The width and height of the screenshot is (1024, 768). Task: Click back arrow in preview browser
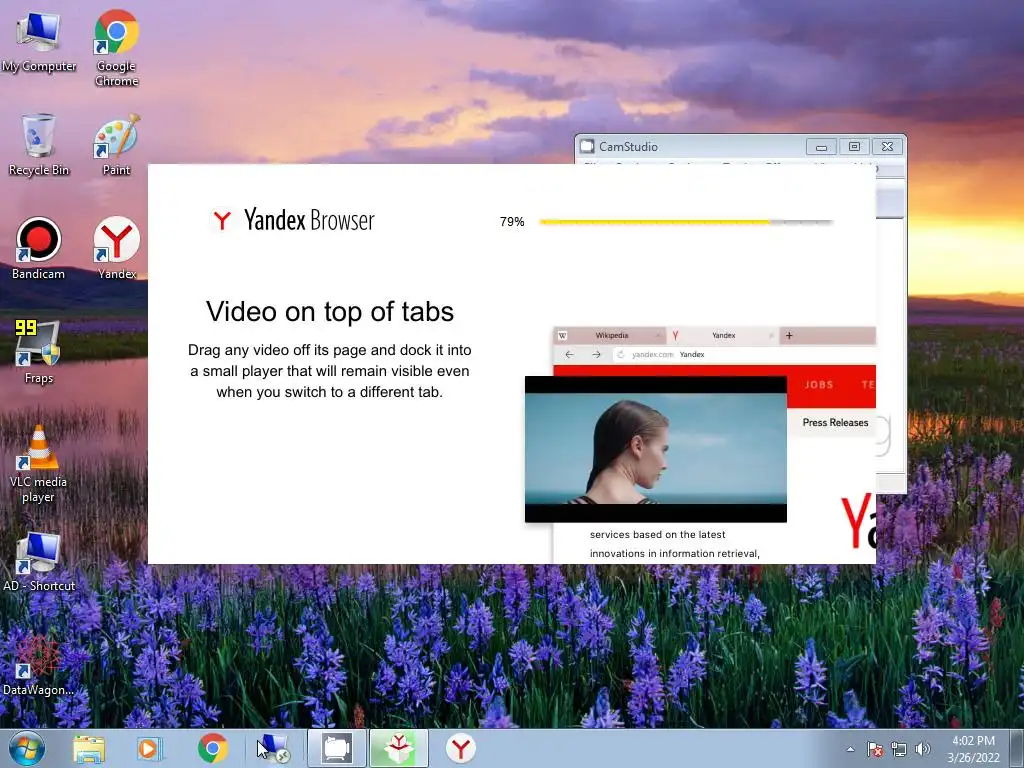click(569, 355)
